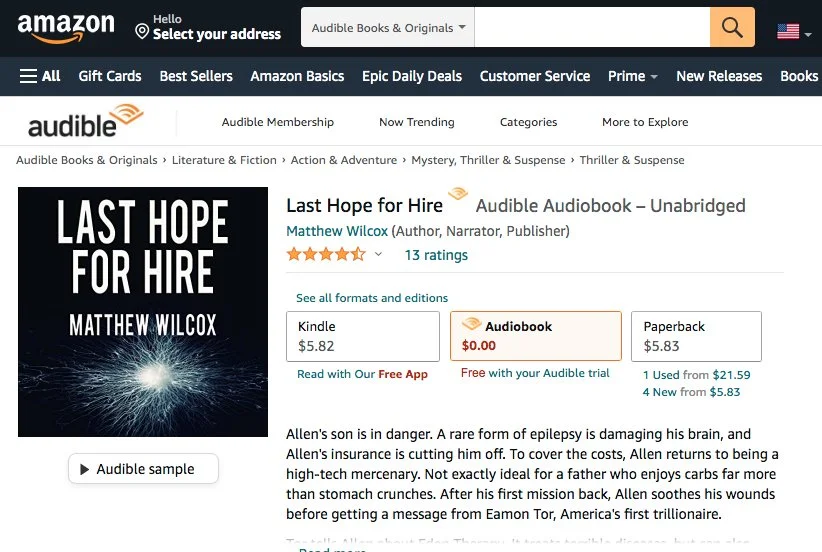Select the Kindle $5.82 format
The width and height of the screenshot is (822, 552).
click(x=363, y=336)
